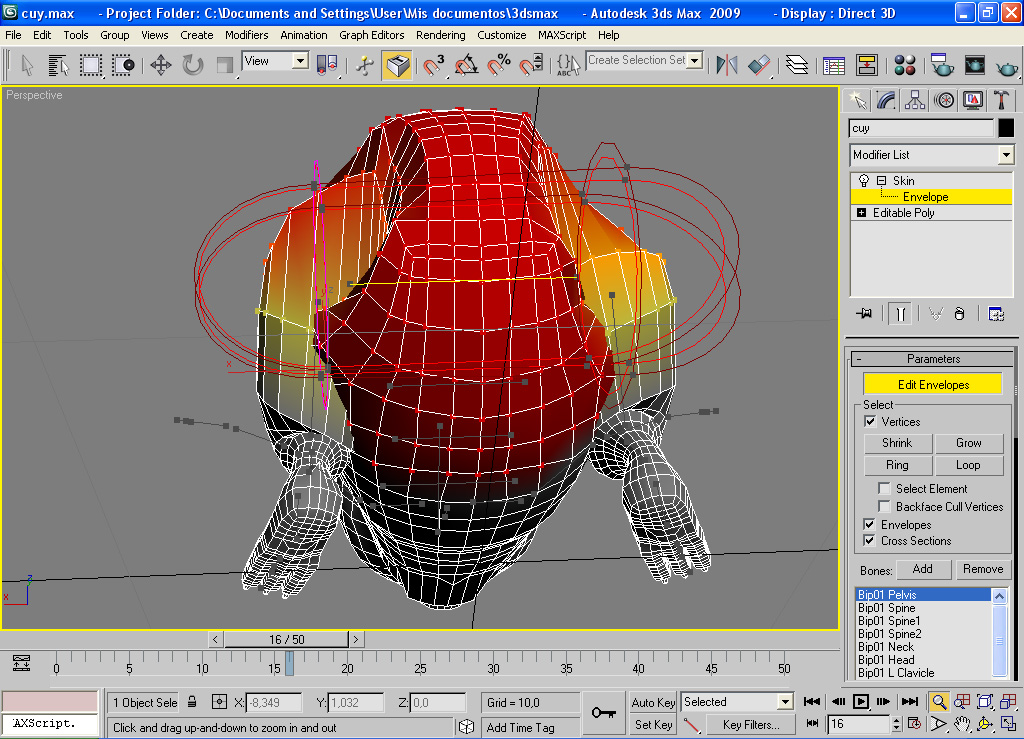
Task: Open the View reference coordinate dropdown
Action: tap(300, 61)
